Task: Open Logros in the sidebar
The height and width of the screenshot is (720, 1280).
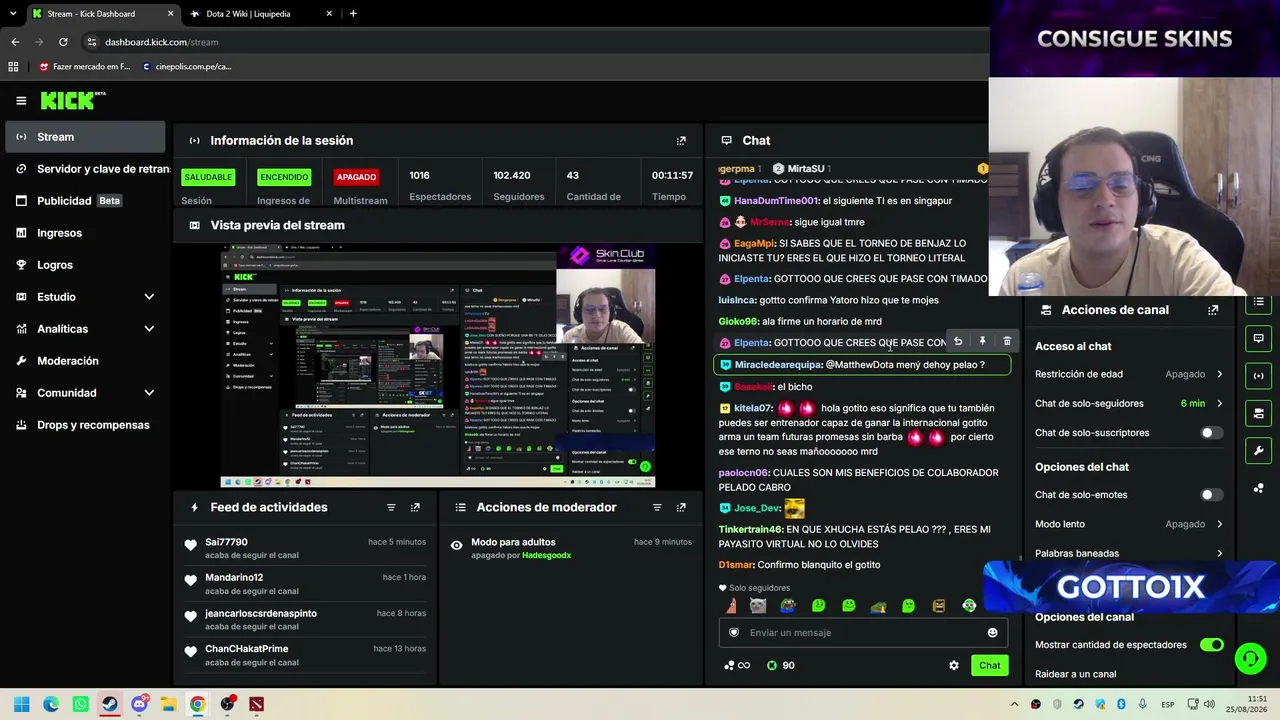Action: (x=85, y=265)
